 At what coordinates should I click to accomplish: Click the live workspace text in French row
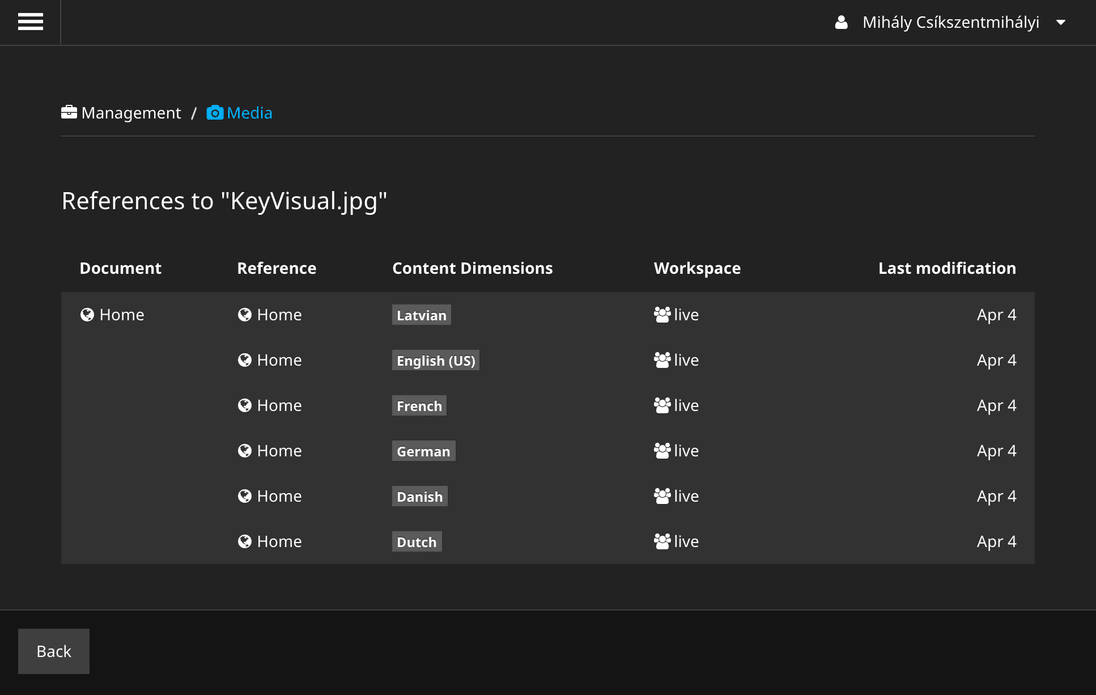coord(686,406)
